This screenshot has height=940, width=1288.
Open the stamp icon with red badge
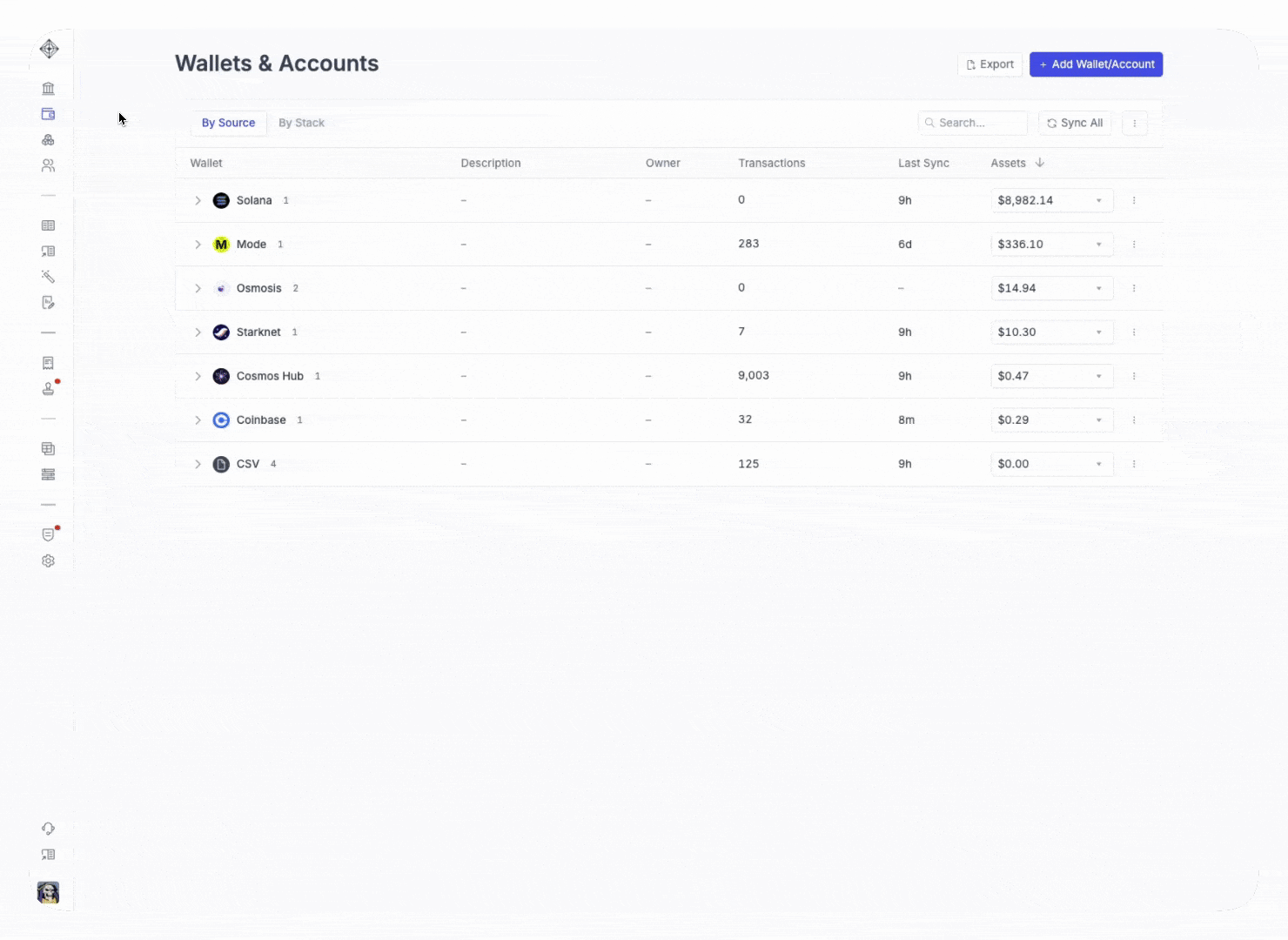click(48, 388)
